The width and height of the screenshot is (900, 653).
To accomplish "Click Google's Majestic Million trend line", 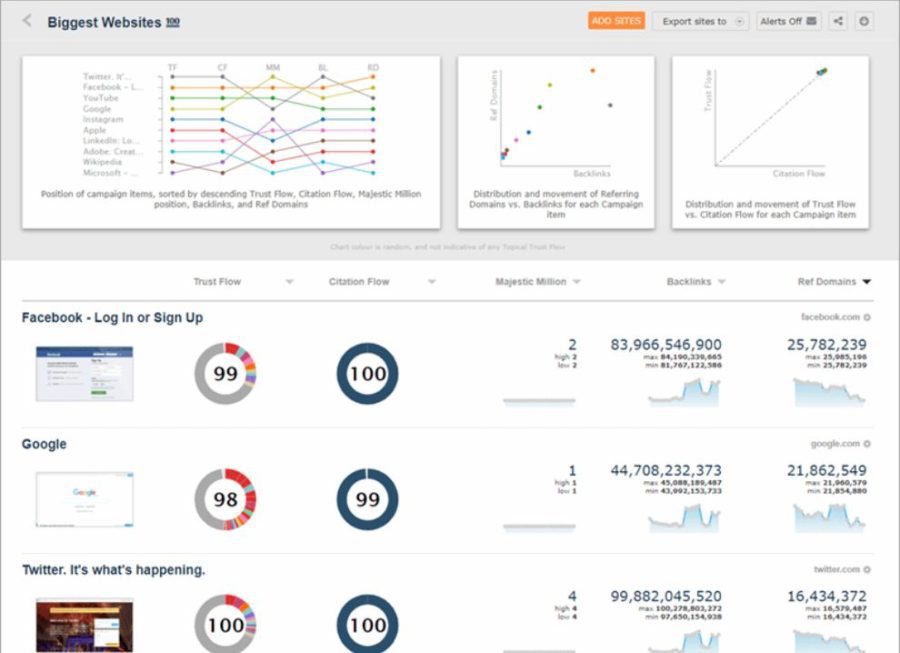I will [539, 527].
